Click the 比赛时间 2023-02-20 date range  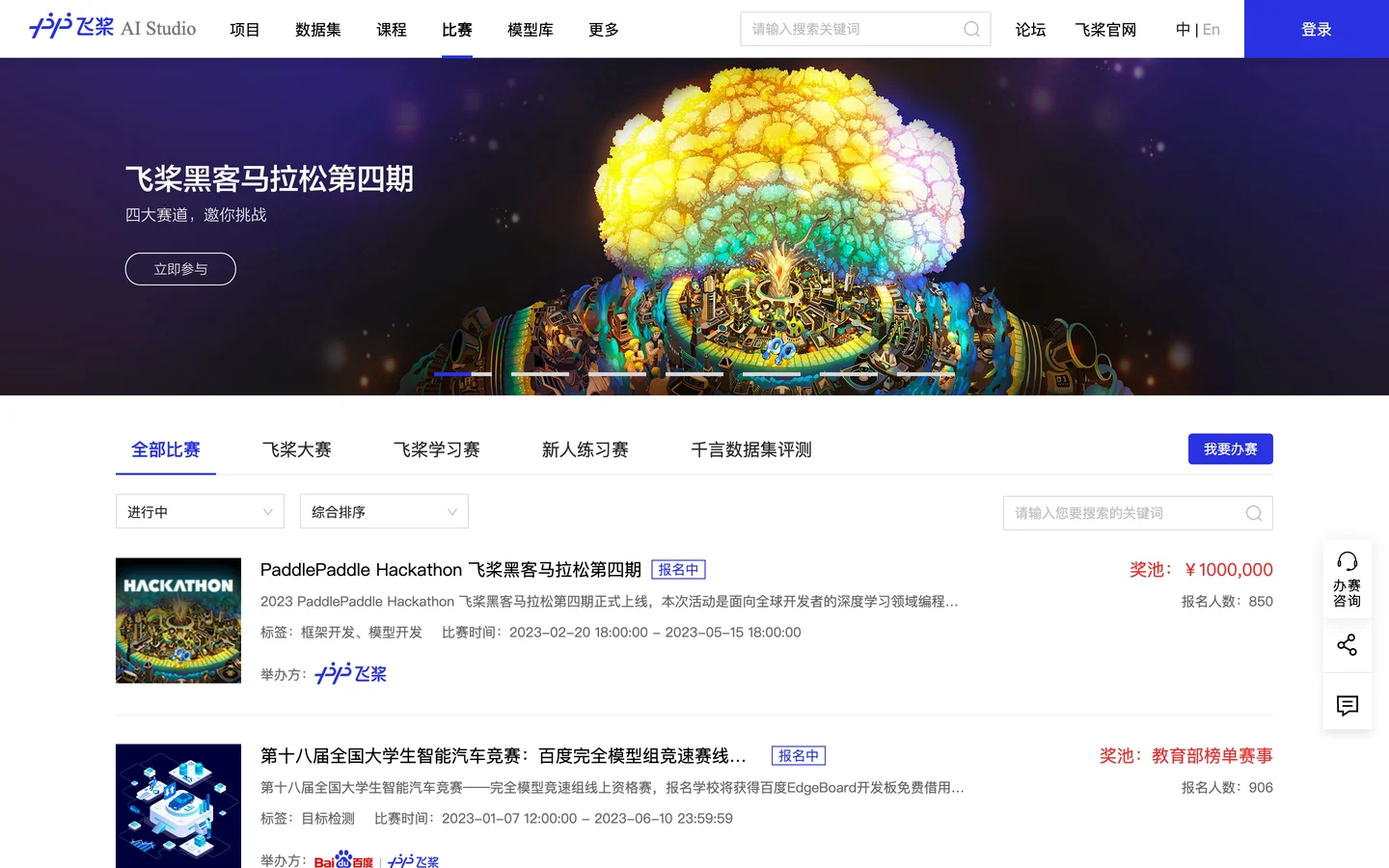point(621,633)
